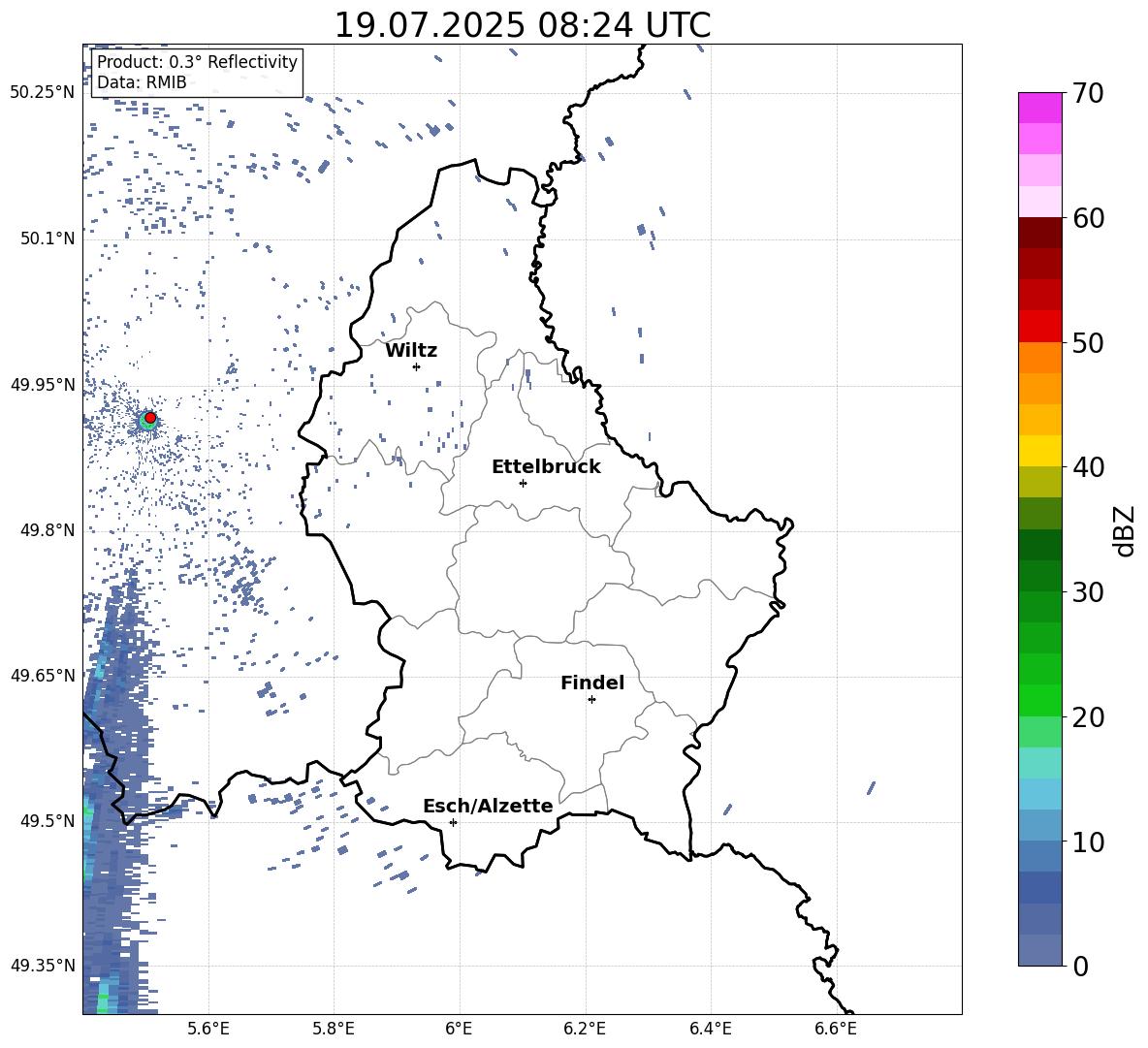Click the Product: 0.3° Reflectivity text
This screenshot has height=1048, width=1148.
tap(197, 62)
